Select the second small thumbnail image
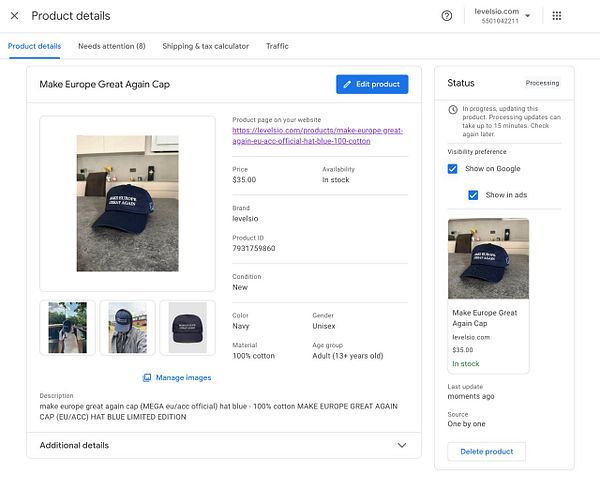The height and width of the screenshot is (478, 600). click(x=127, y=327)
